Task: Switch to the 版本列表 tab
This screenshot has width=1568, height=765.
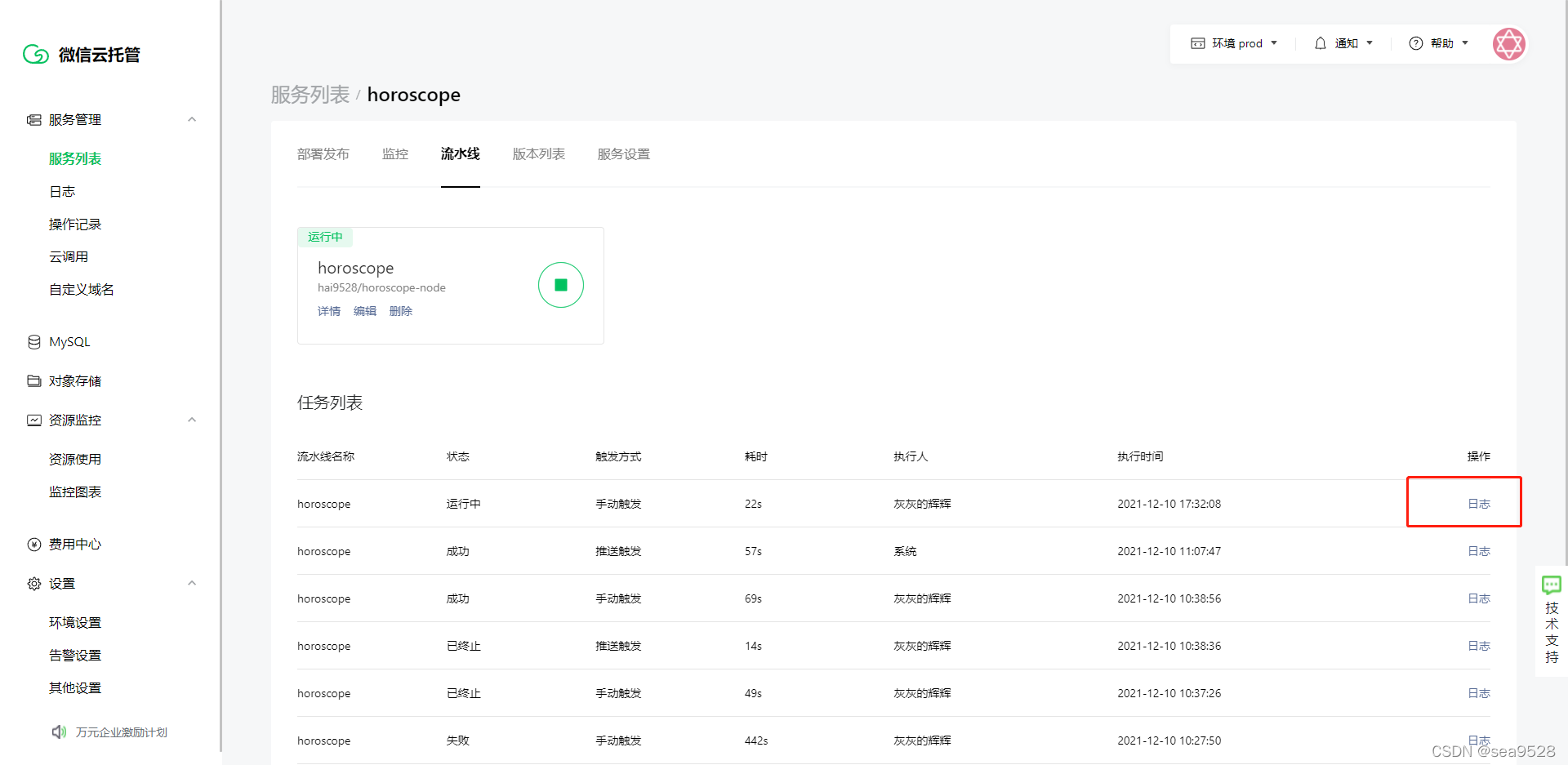Action: pyautogui.click(x=538, y=153)
